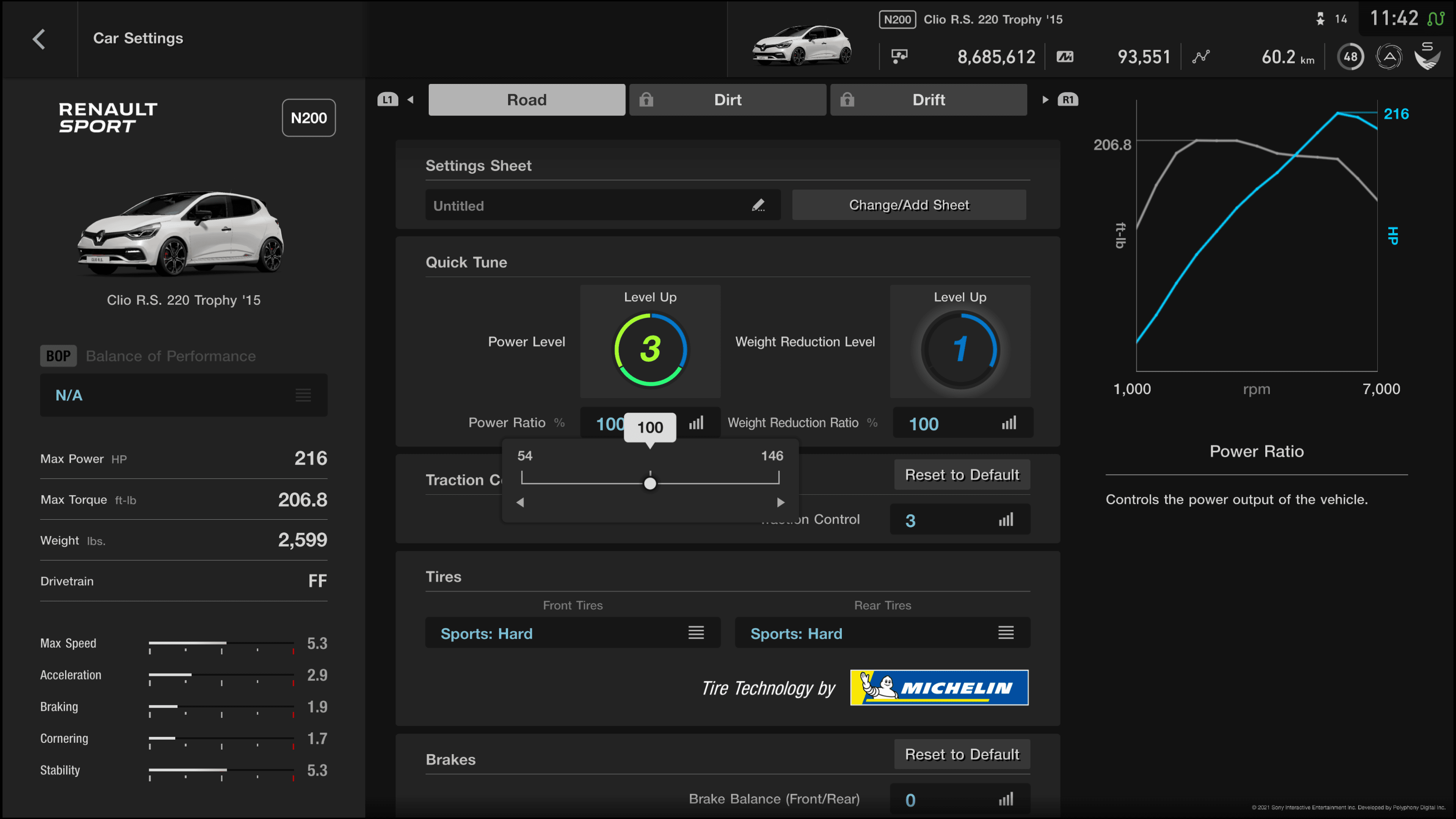
Task: Click the left tab-scroll arrow near L1
Action: [411, 100]
